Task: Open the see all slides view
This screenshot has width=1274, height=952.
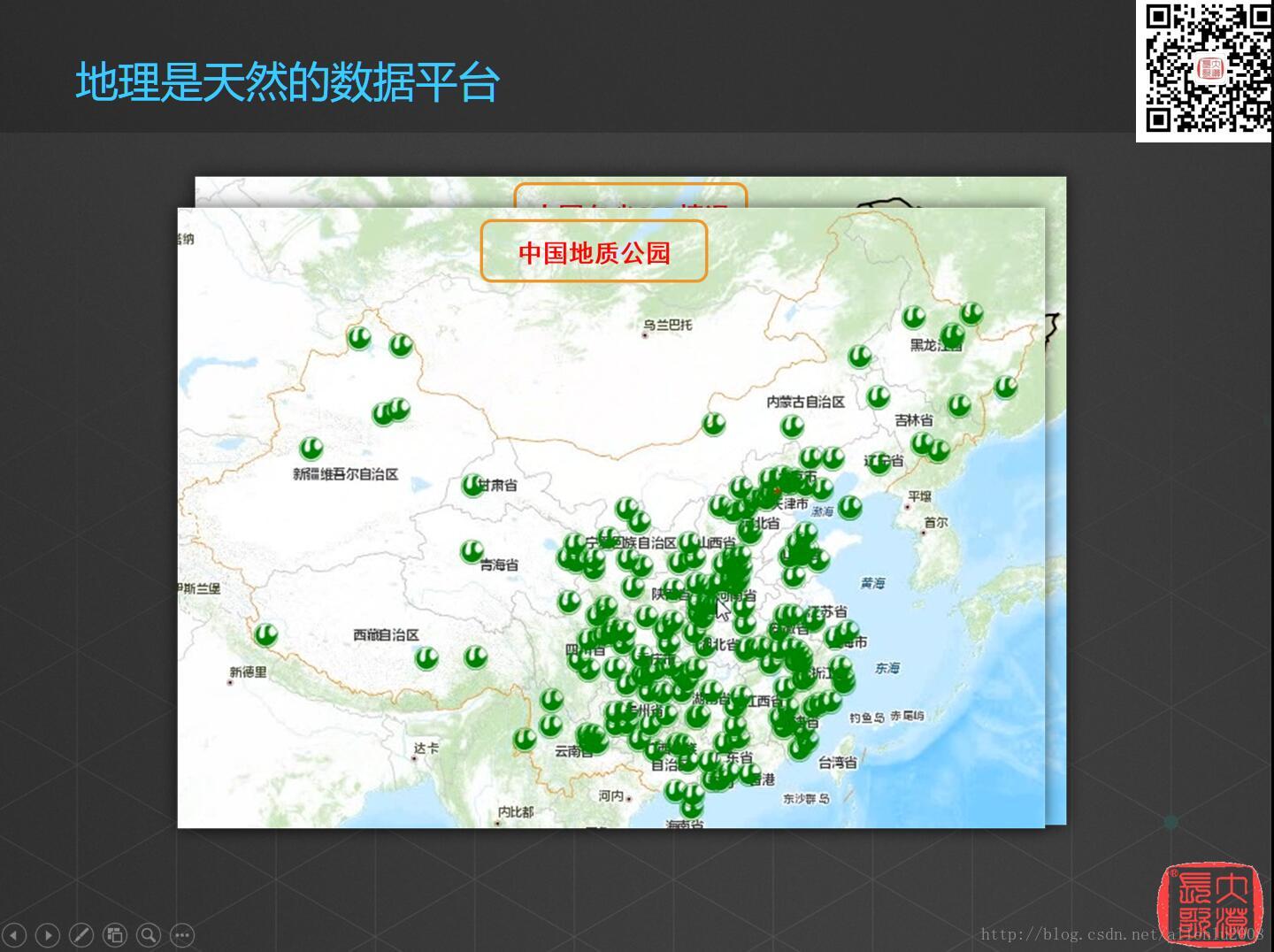Action: [x=115, y=934]
